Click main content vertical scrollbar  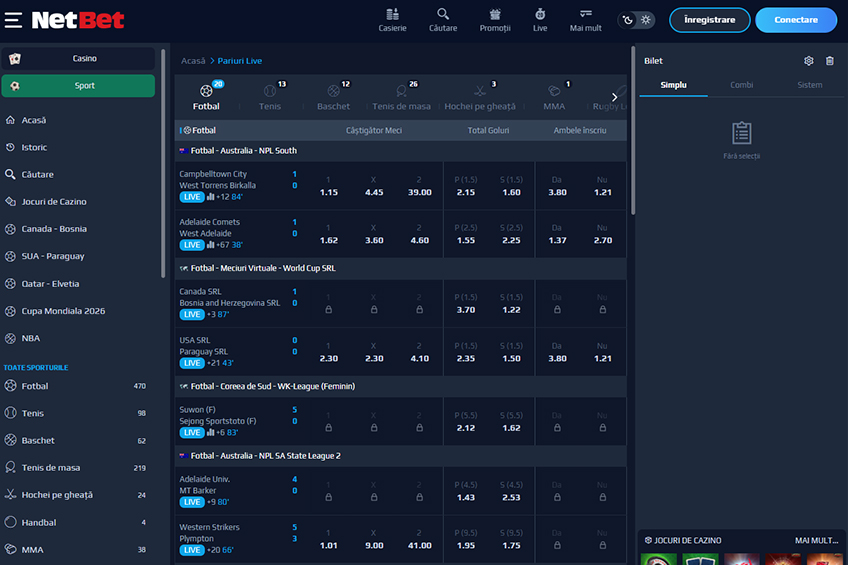click(x=633, y=130)
